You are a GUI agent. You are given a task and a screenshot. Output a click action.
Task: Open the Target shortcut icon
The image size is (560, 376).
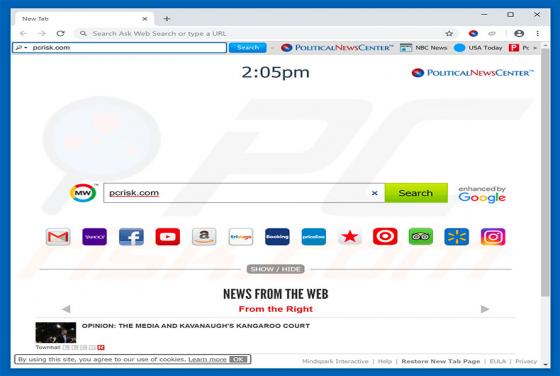coord(385,237)
